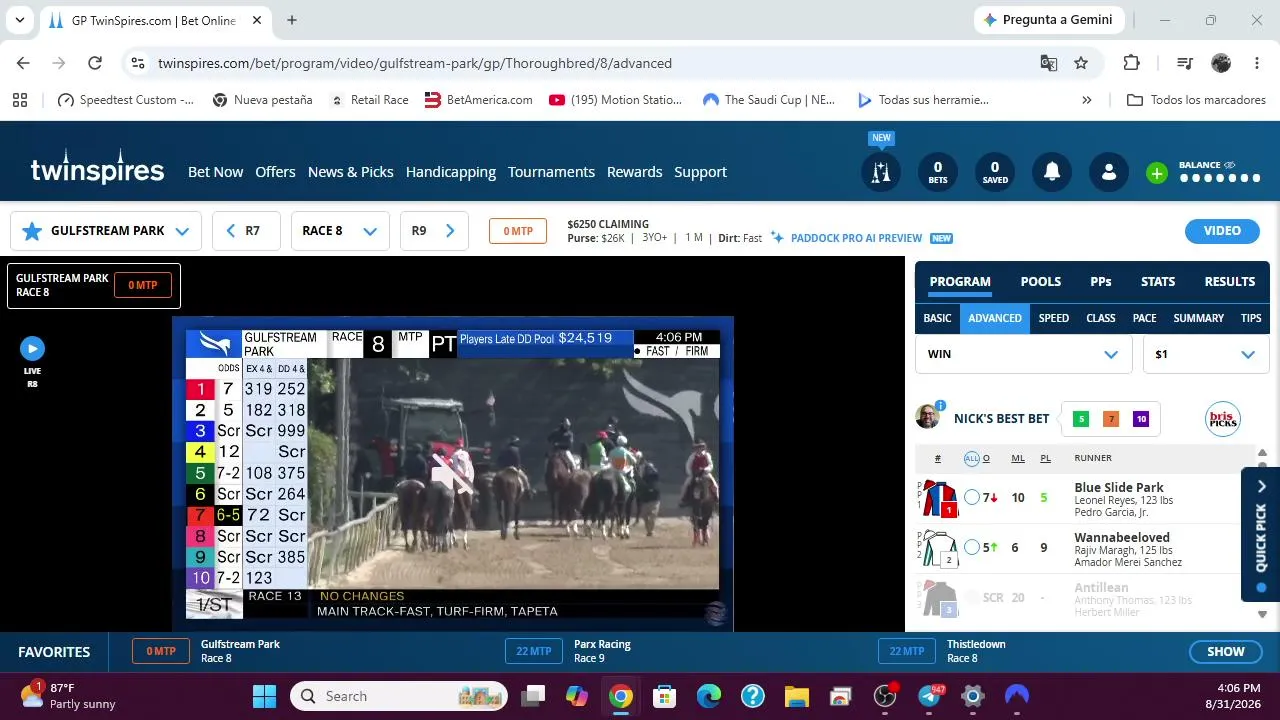This screenshot has height=720, width=1280.
Task: Click the favorite star next to Gulfstream Park
Action: pos(32,231)
